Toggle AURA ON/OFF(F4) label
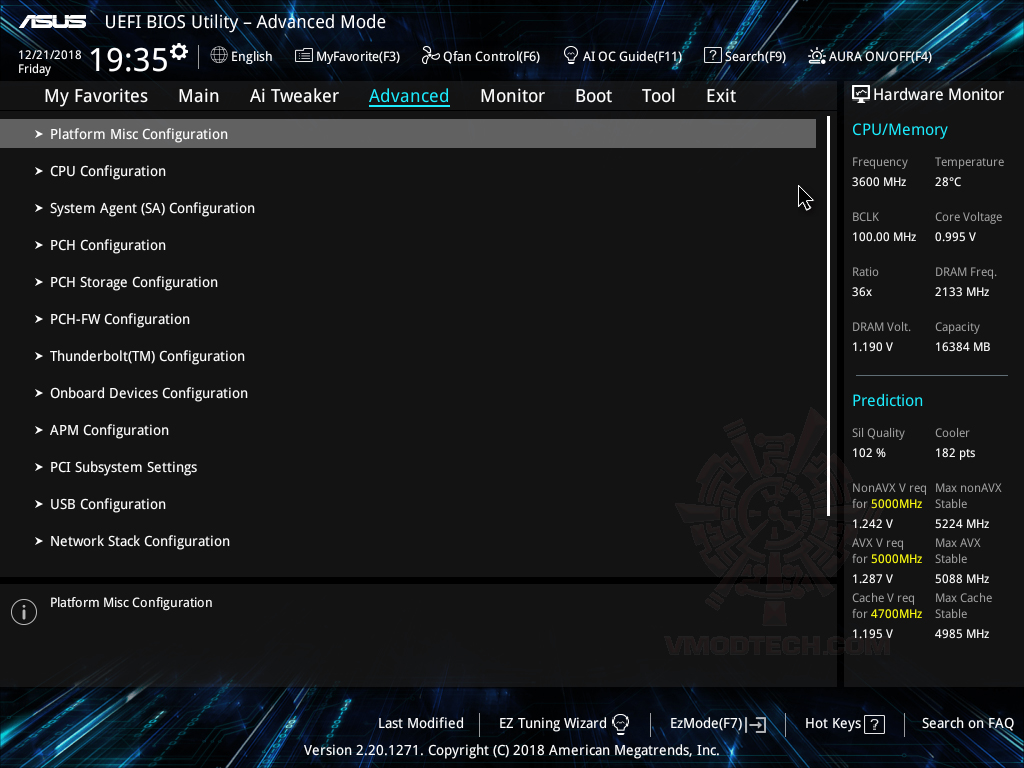Screen dimensions: 1024x768 (x=880, y=57)
